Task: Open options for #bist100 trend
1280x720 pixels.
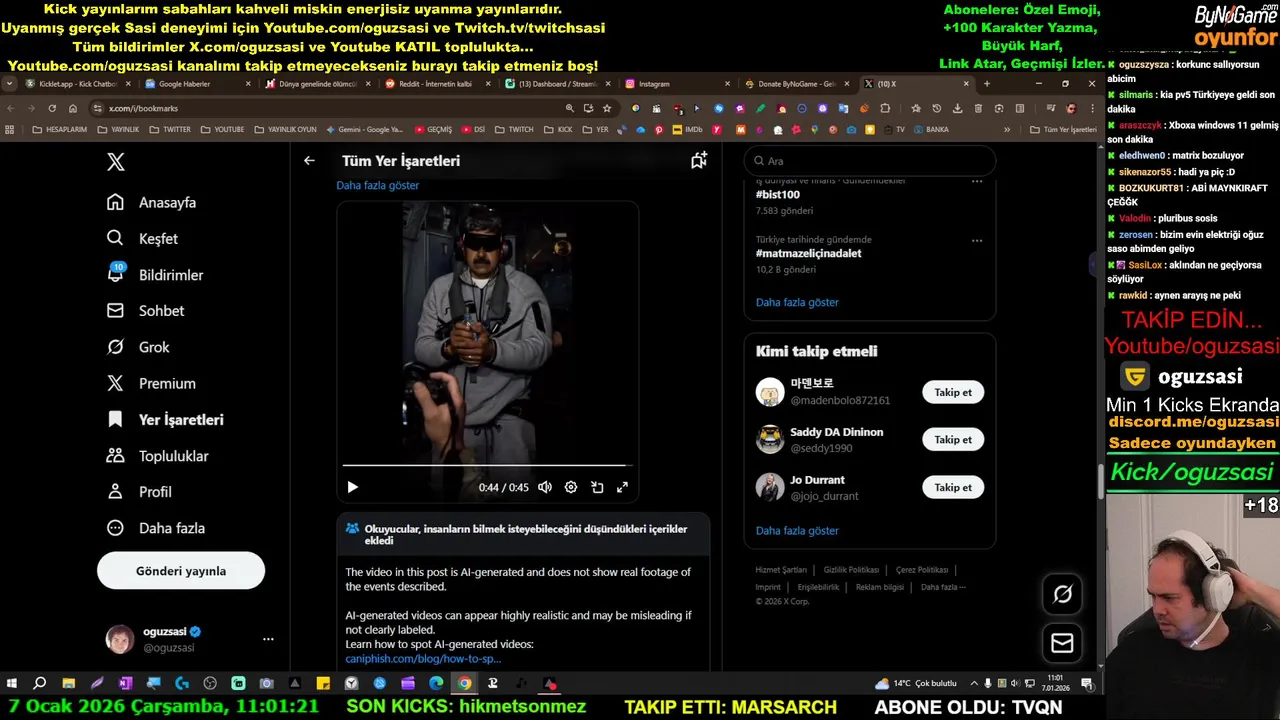Action: click(977, 182)
